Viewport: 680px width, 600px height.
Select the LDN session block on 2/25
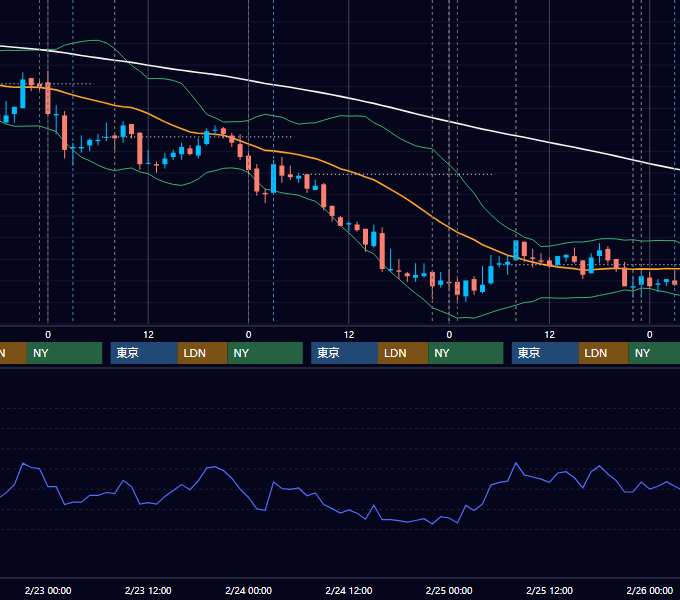[x=604, y=353]
